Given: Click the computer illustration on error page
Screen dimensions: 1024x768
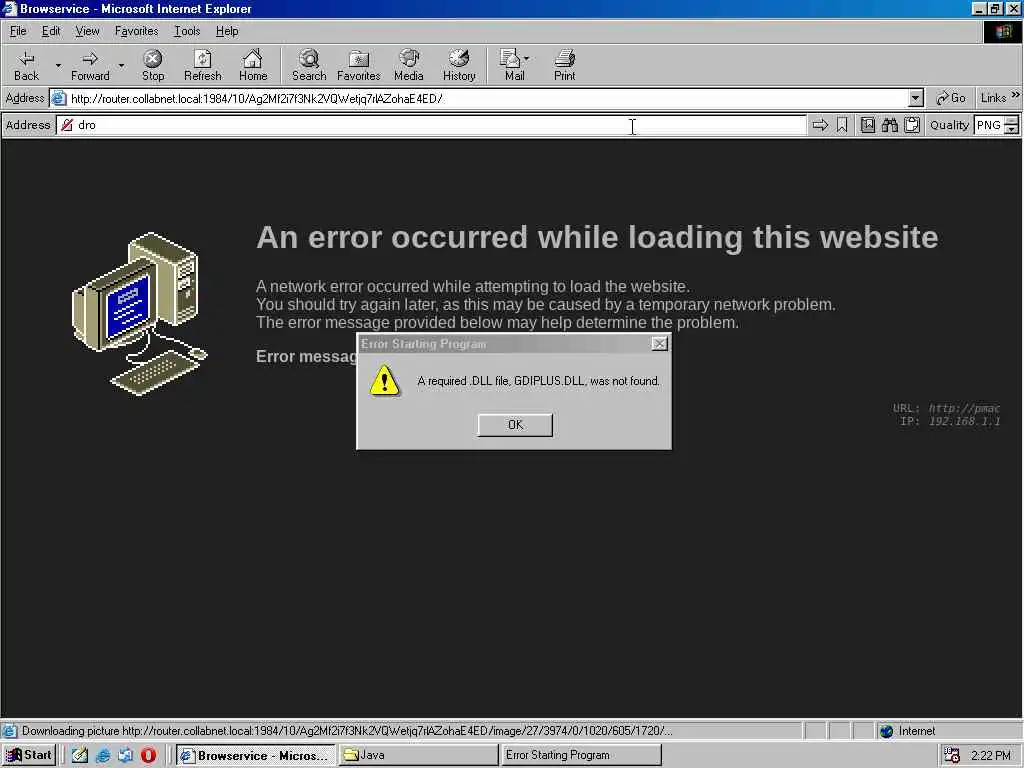Looking at the screenshot, I should [x=139, y=313].
